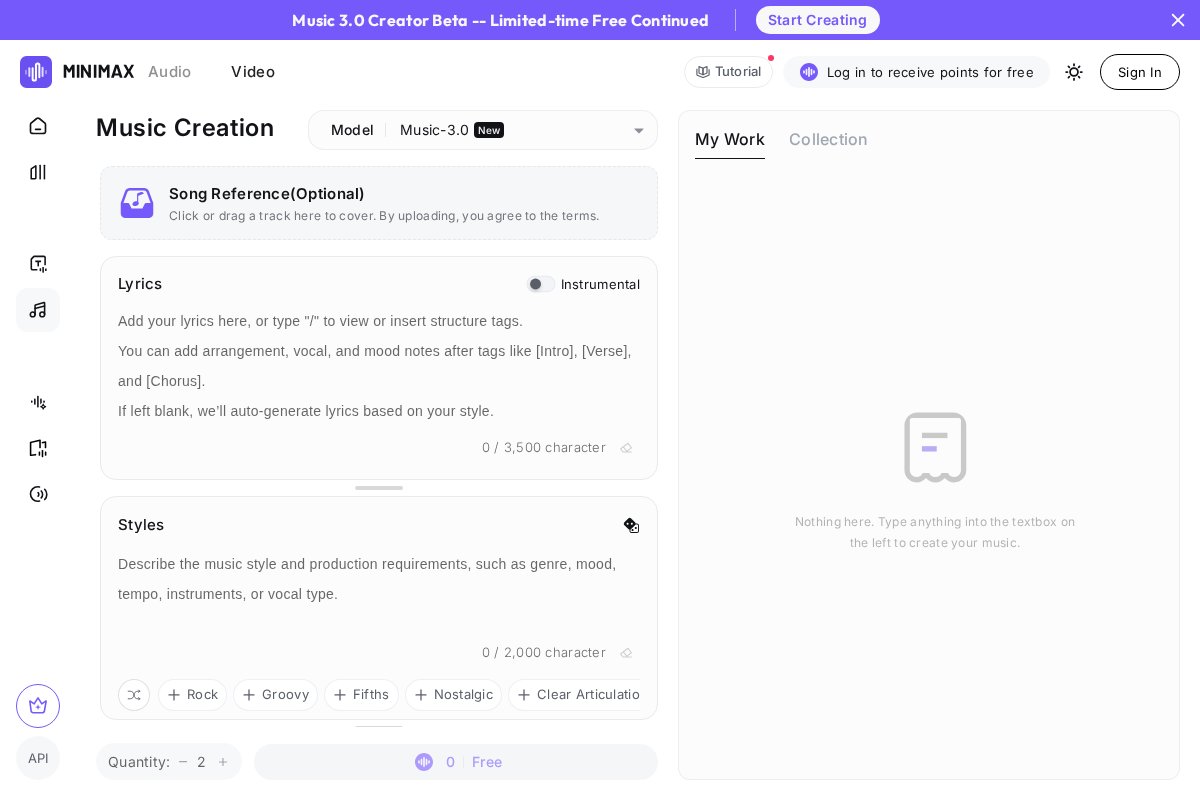Image resolution: width=1200 pixels, height=800 pixels.
Task: Click the dice icon in the Styles header
Action: (631, 525)
